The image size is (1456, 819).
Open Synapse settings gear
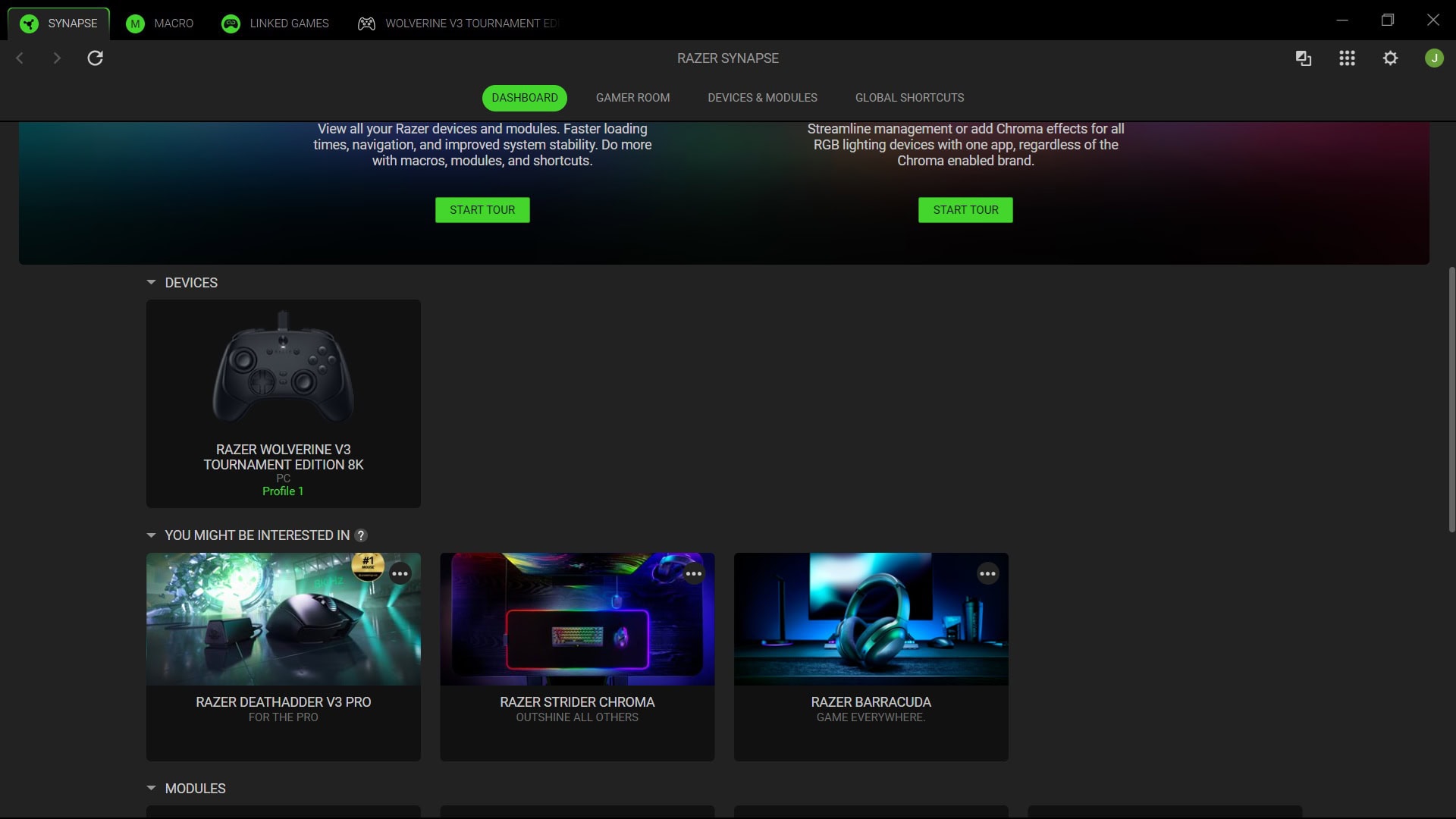pos(1390,58)
